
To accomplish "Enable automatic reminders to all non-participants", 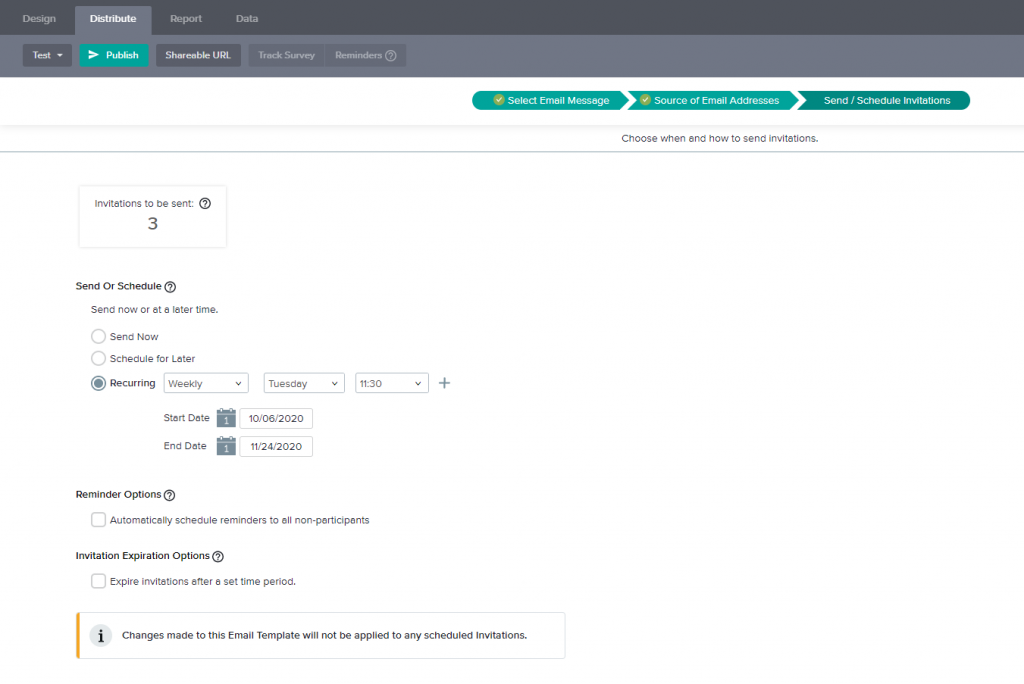I will point(98,519).
